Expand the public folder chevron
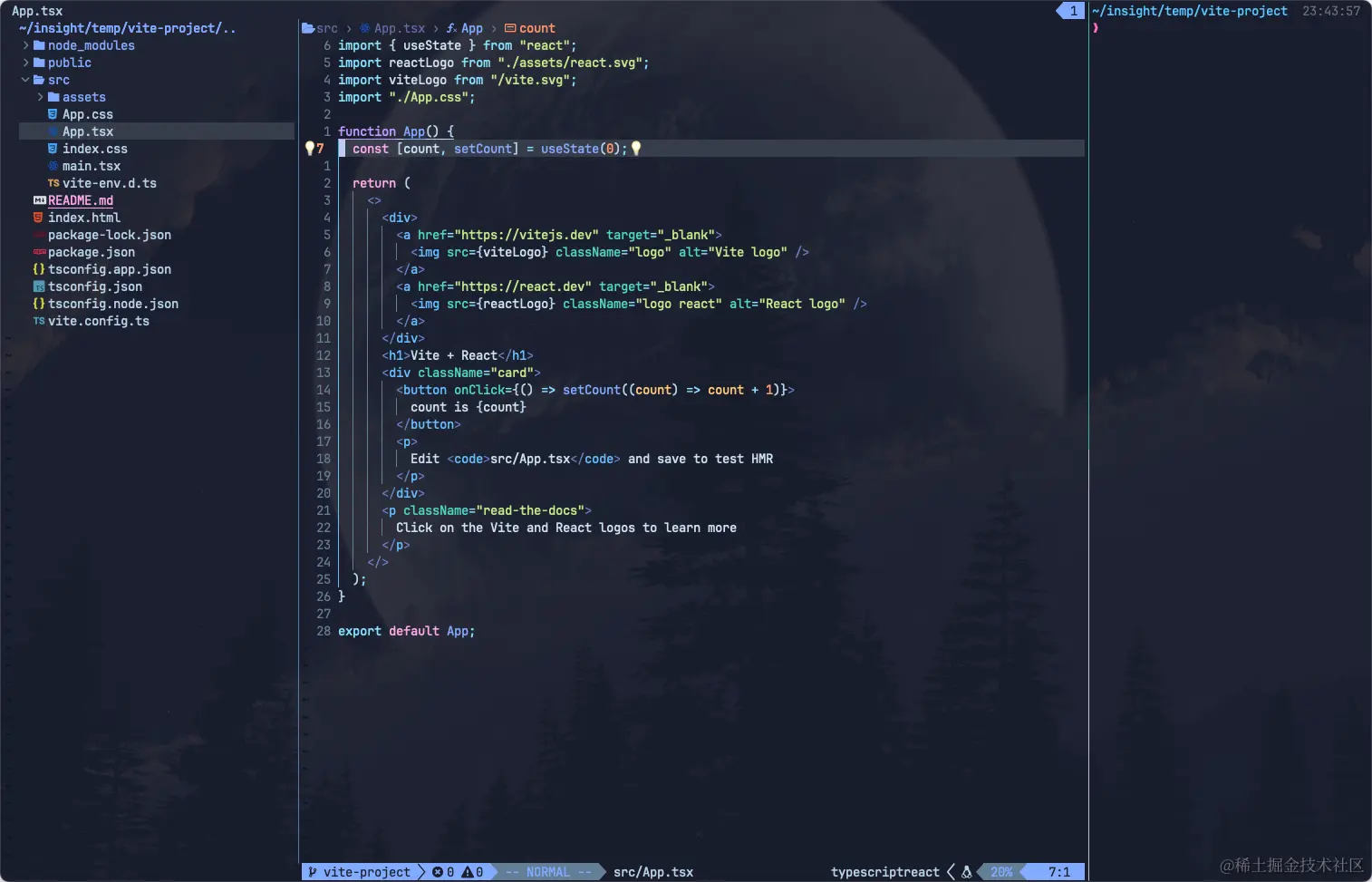The height and width of the screenshot is (882, 1372). pyautogui.click(x=25, y=63)
